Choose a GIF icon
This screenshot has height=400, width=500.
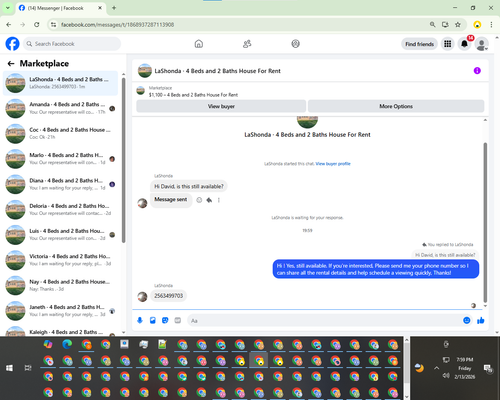click(x=178, y=320)
